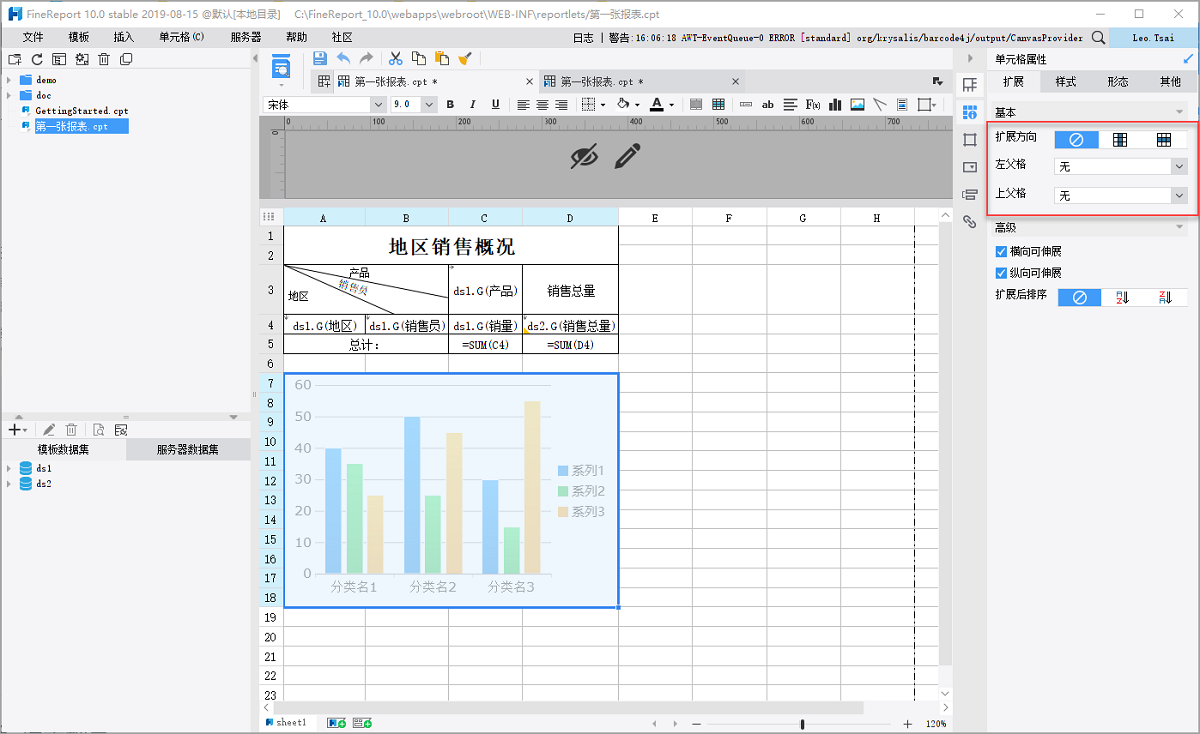Open GettingStarted.cpt in file tree
Screen dimensions: 1200x734
pyautogui.click(x=81, y=111)
